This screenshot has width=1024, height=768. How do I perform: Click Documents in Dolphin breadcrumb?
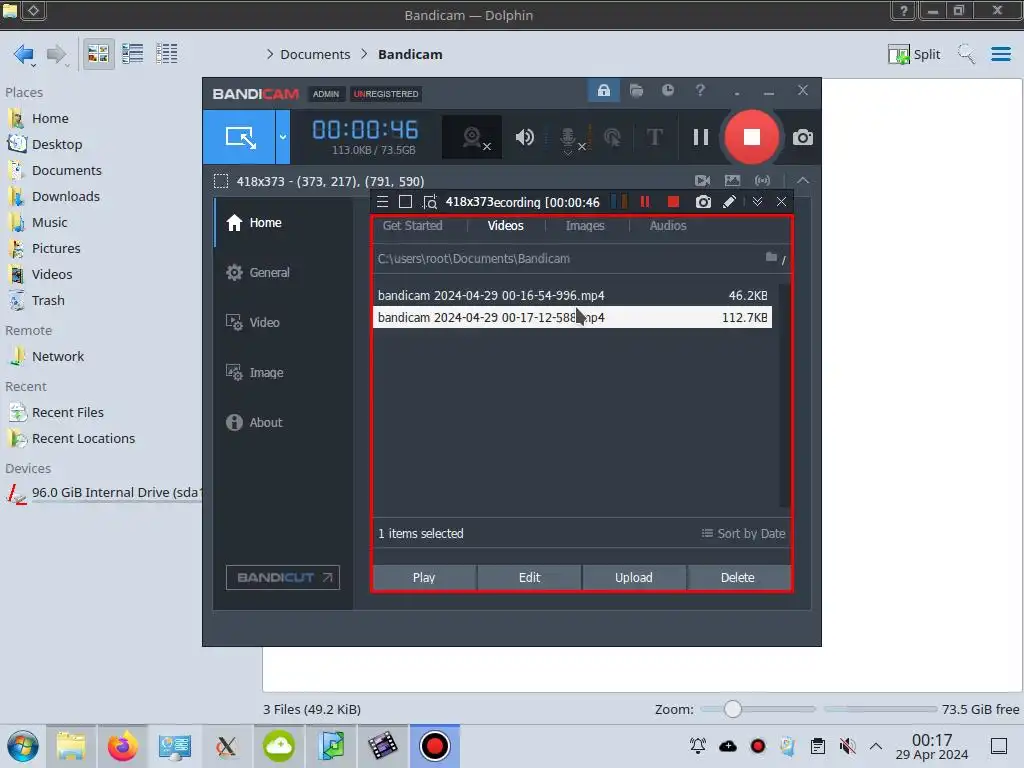(x=315, y=54)
